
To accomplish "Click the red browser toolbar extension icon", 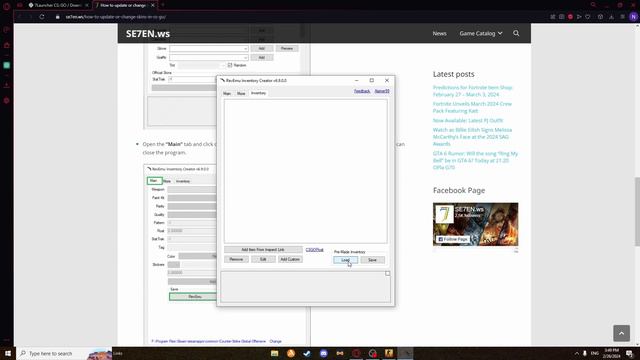I will 570,17.
